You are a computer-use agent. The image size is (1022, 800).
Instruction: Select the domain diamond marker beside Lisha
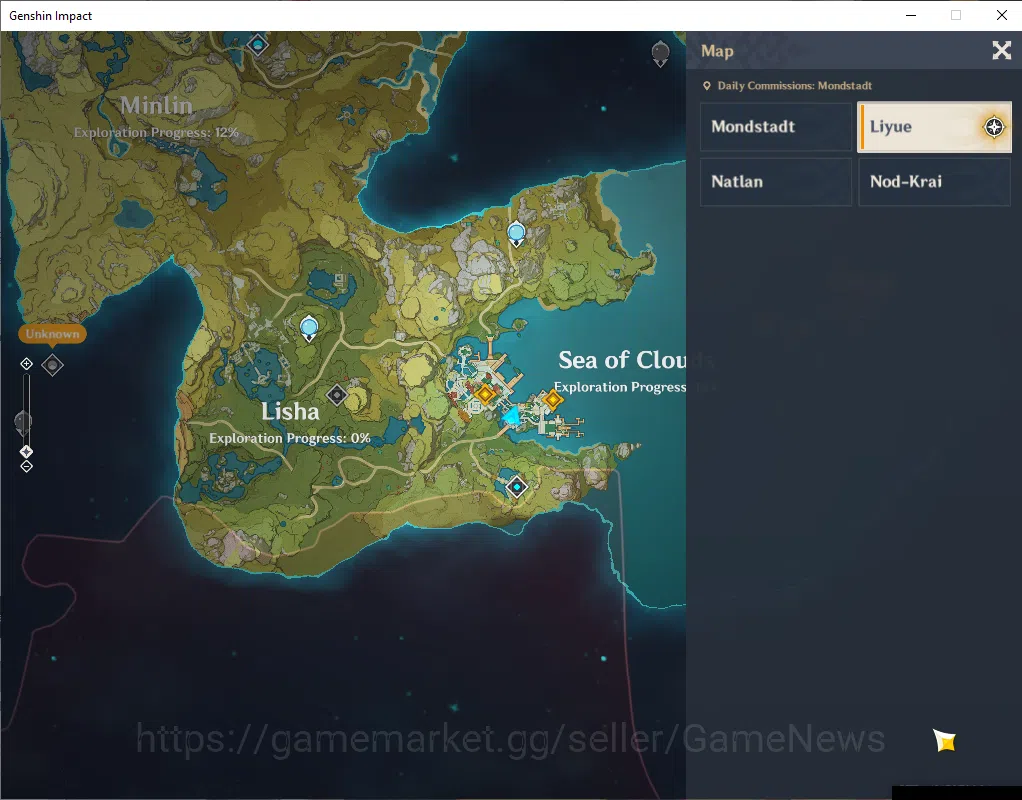coord(337,394)
